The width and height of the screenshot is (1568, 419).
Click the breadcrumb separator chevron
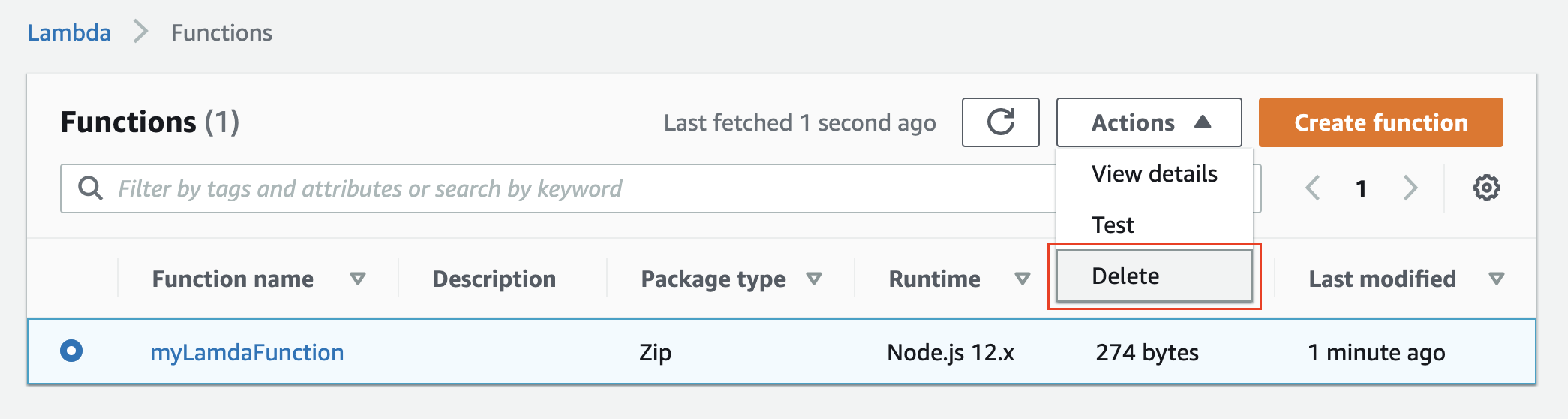[140, 32]
